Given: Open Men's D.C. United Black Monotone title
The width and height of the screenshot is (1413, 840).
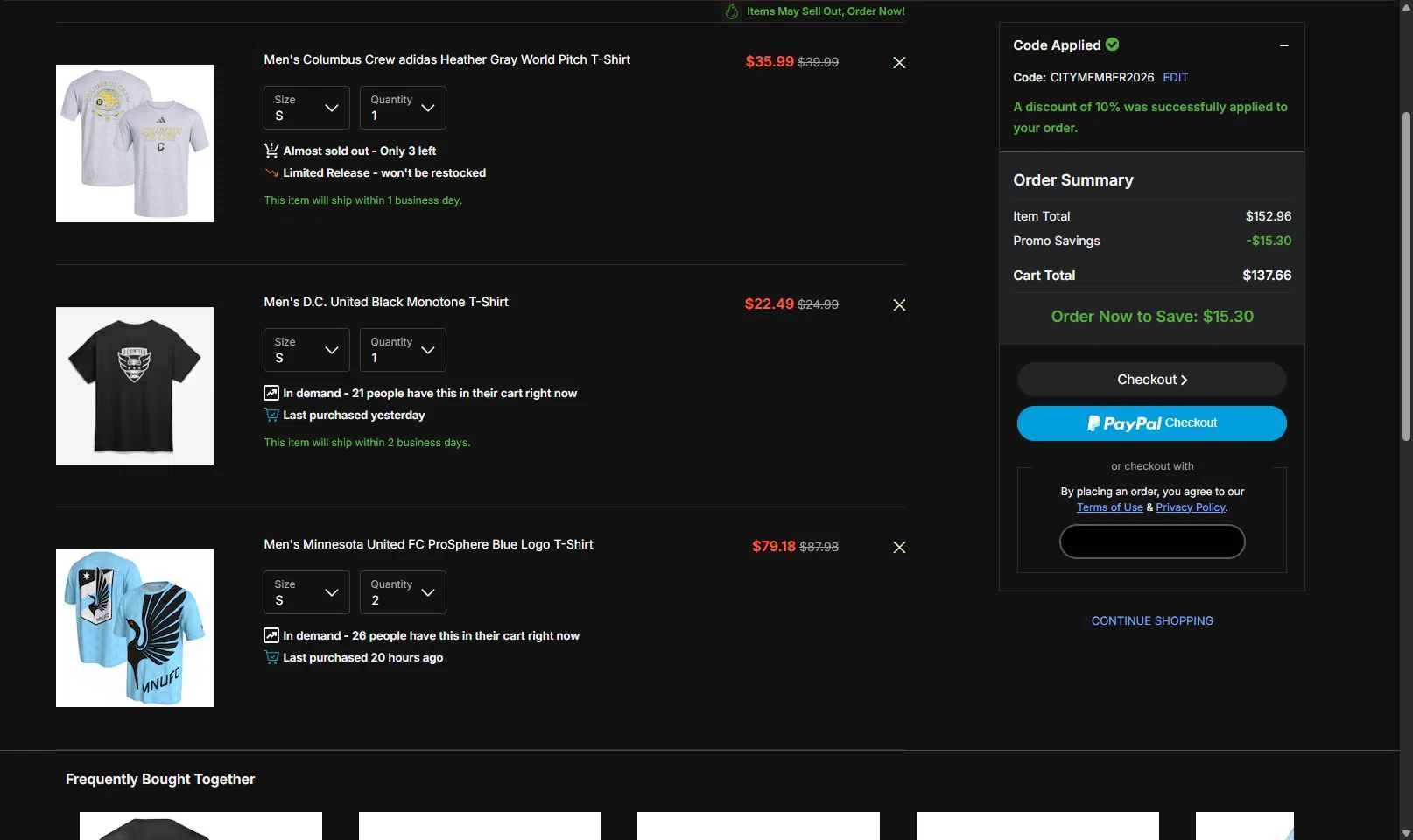Looking at the screenshot, I should pos(386,302).
